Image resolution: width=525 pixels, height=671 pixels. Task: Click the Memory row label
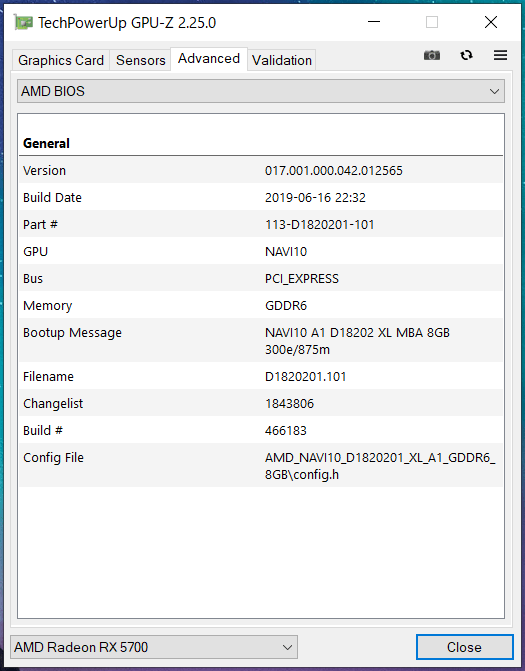tap(47, 306)
